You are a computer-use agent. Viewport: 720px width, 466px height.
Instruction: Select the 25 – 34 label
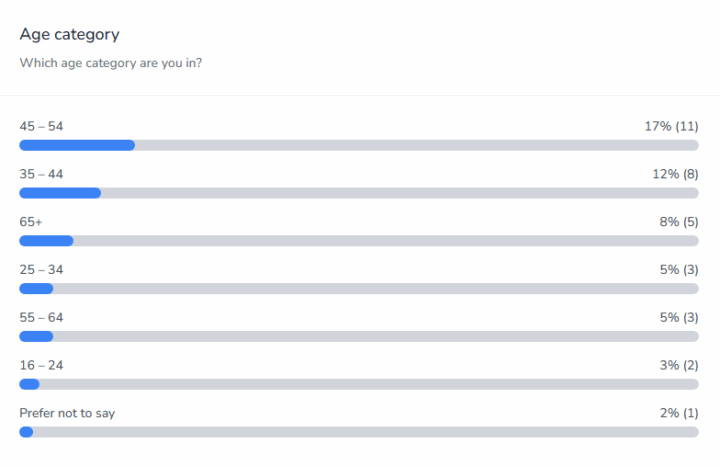click(x=41, y=270)
